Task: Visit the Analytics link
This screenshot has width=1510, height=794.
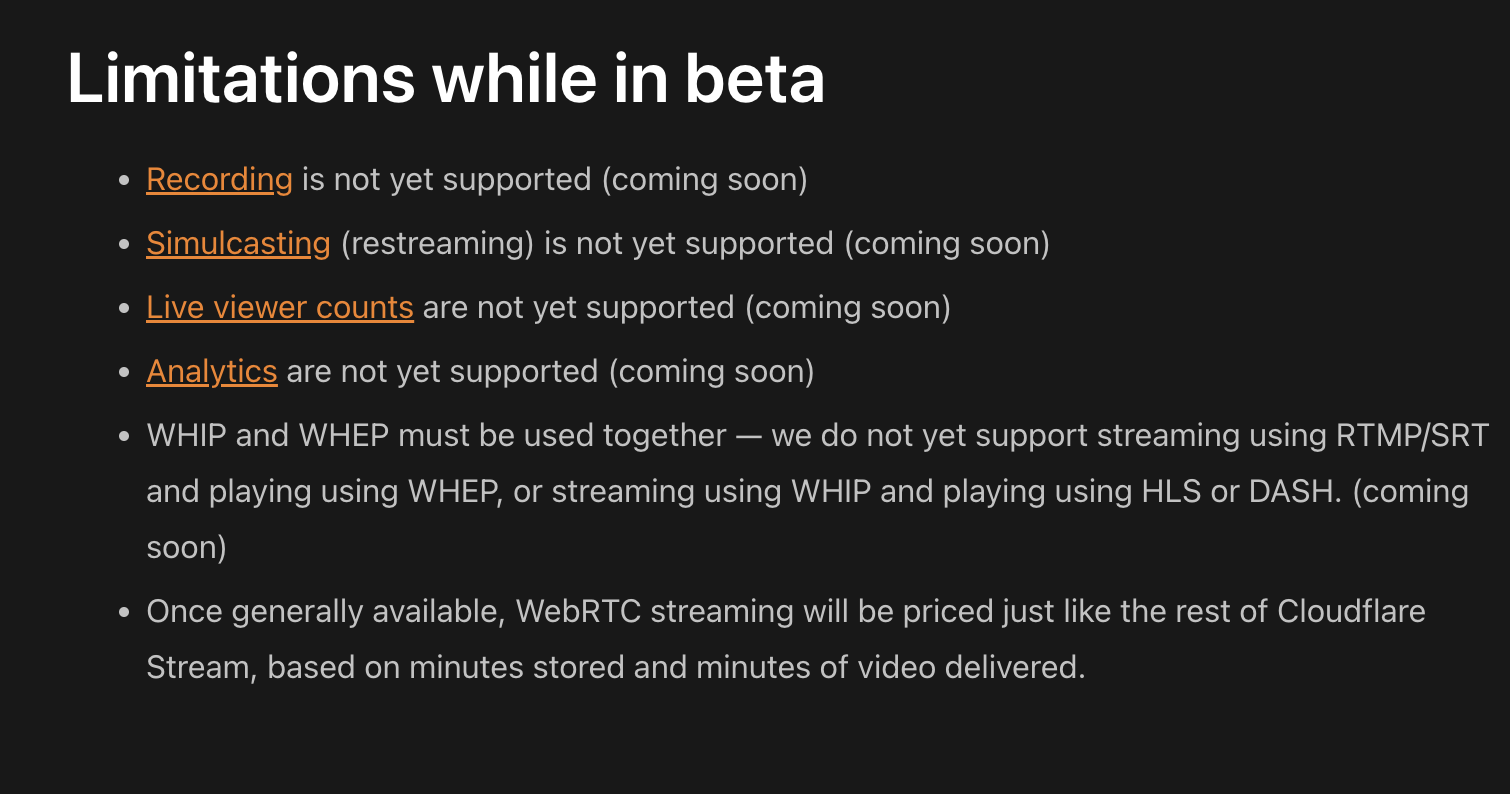Action: point(211,372)
